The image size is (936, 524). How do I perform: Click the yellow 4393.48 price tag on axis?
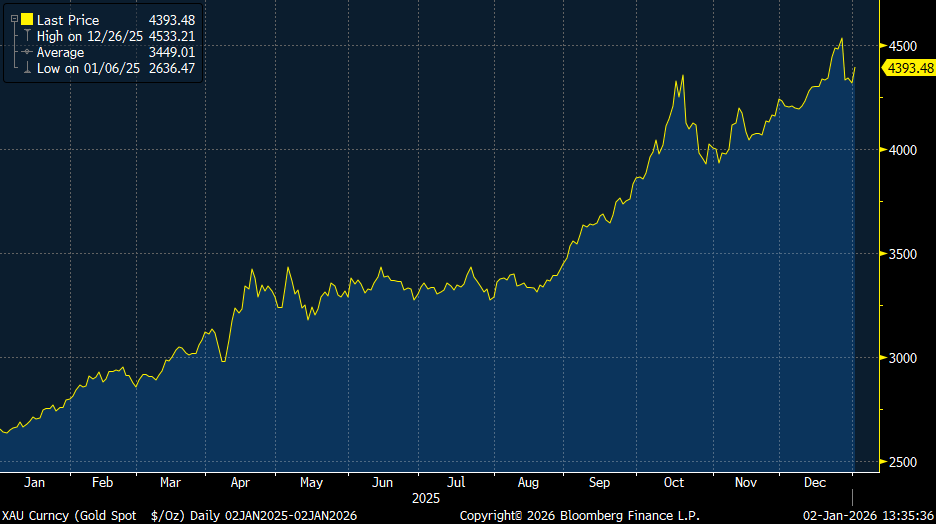click(x=908, y=68)
